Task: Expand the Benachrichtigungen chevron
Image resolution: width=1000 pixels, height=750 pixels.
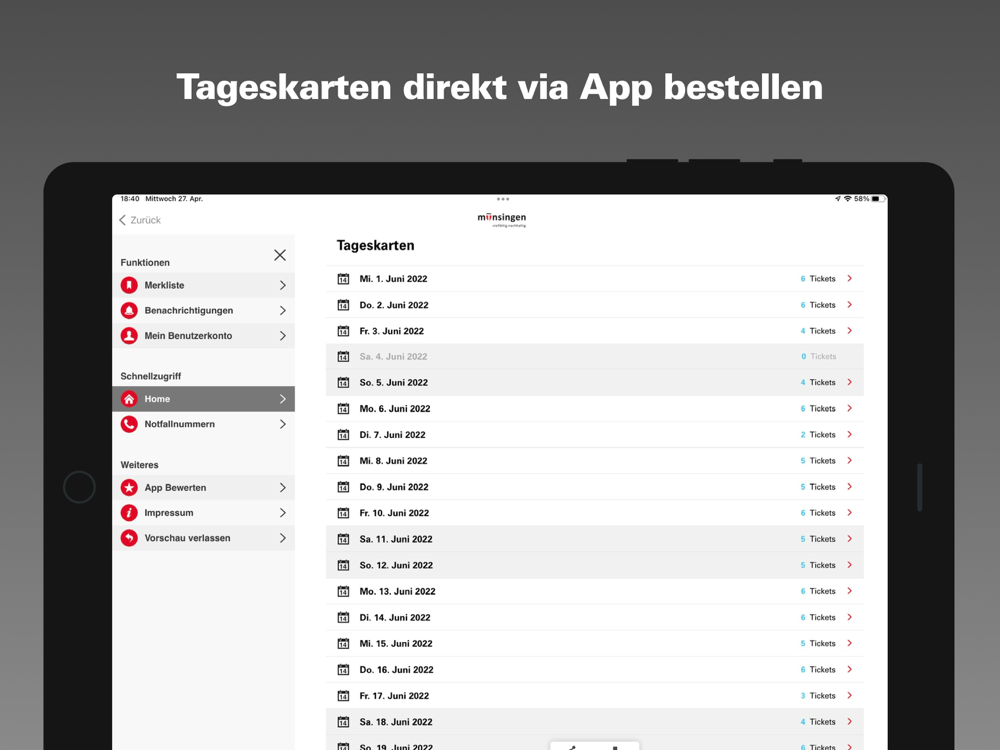Action: (283, 311)
